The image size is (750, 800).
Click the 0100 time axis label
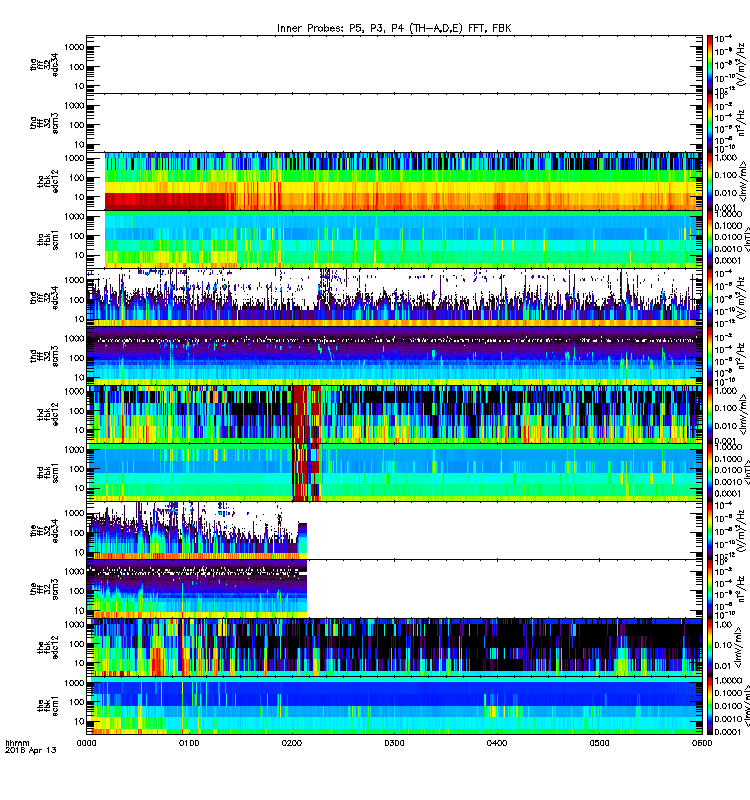pos(189,743)
